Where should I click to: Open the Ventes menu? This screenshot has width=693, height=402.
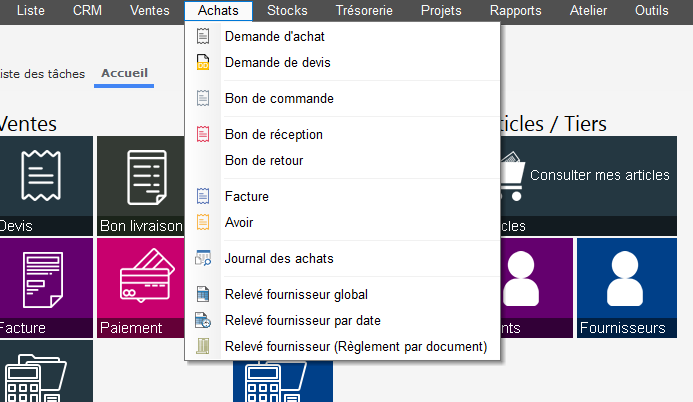[149, 11]
